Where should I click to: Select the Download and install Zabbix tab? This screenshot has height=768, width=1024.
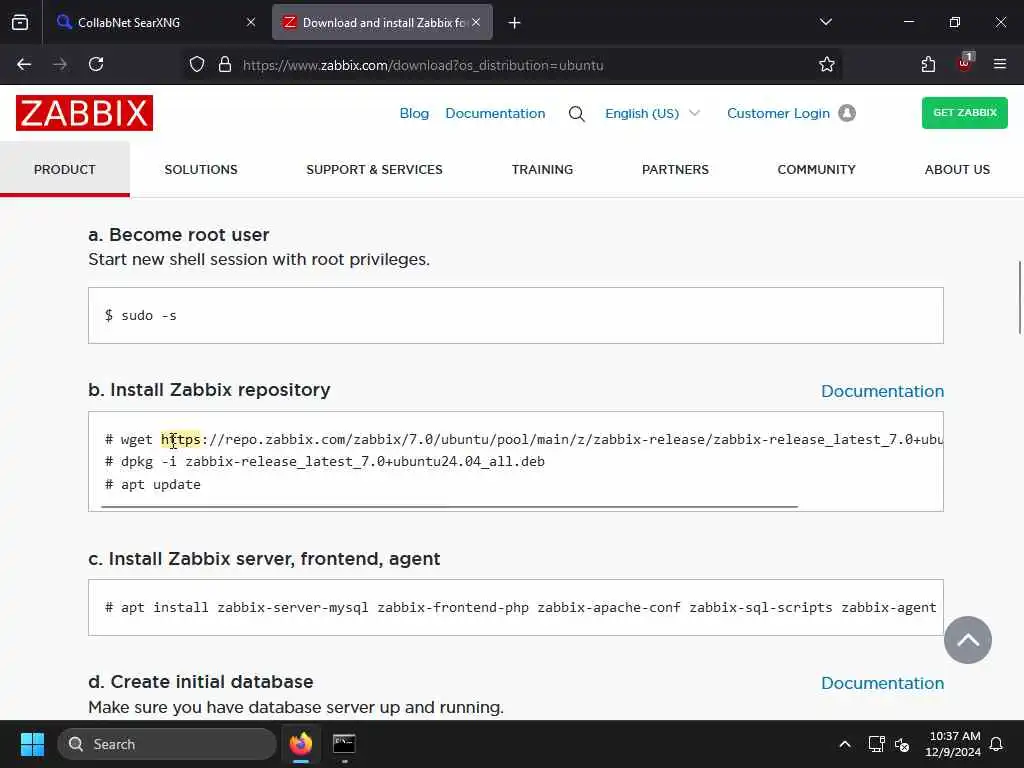click(382, 22)
